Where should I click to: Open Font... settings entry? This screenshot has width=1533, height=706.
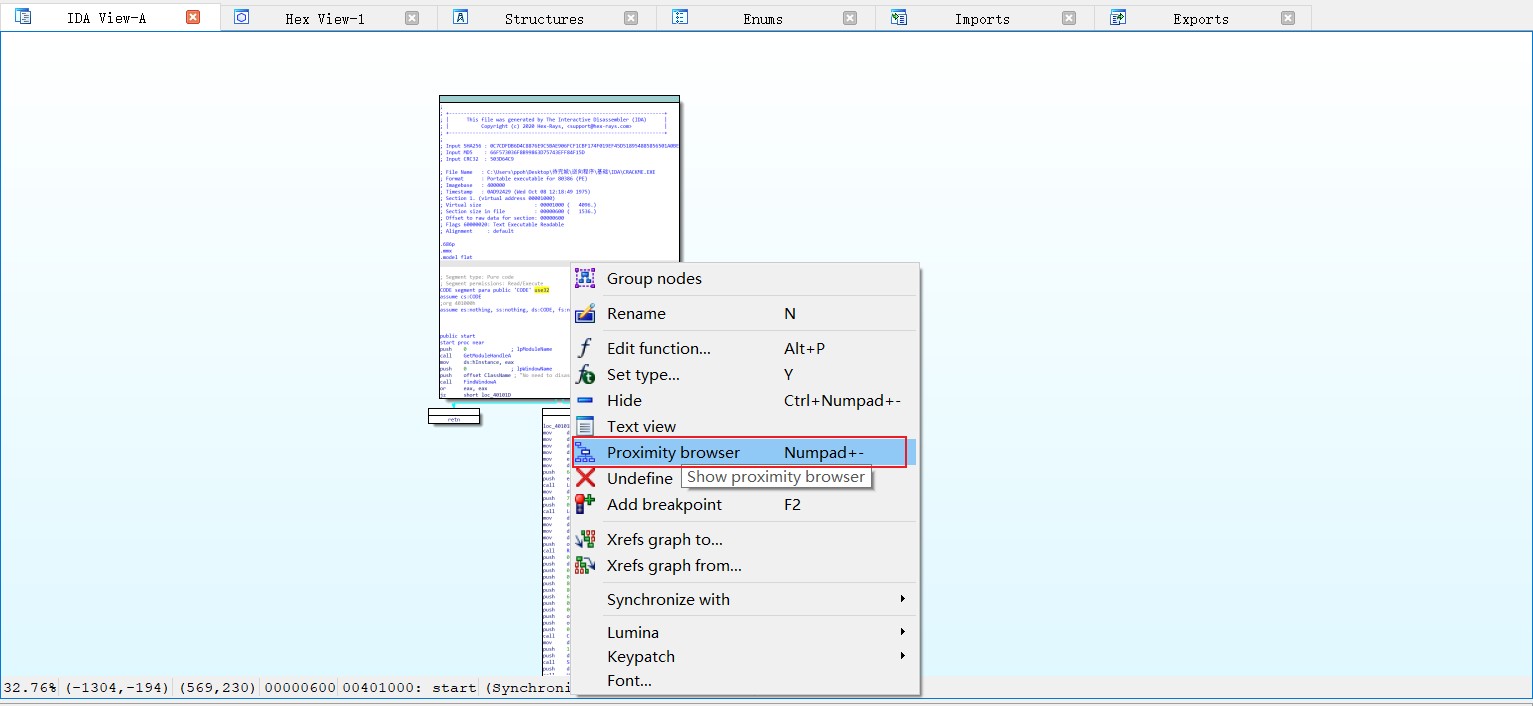click(x=629, y=681)
